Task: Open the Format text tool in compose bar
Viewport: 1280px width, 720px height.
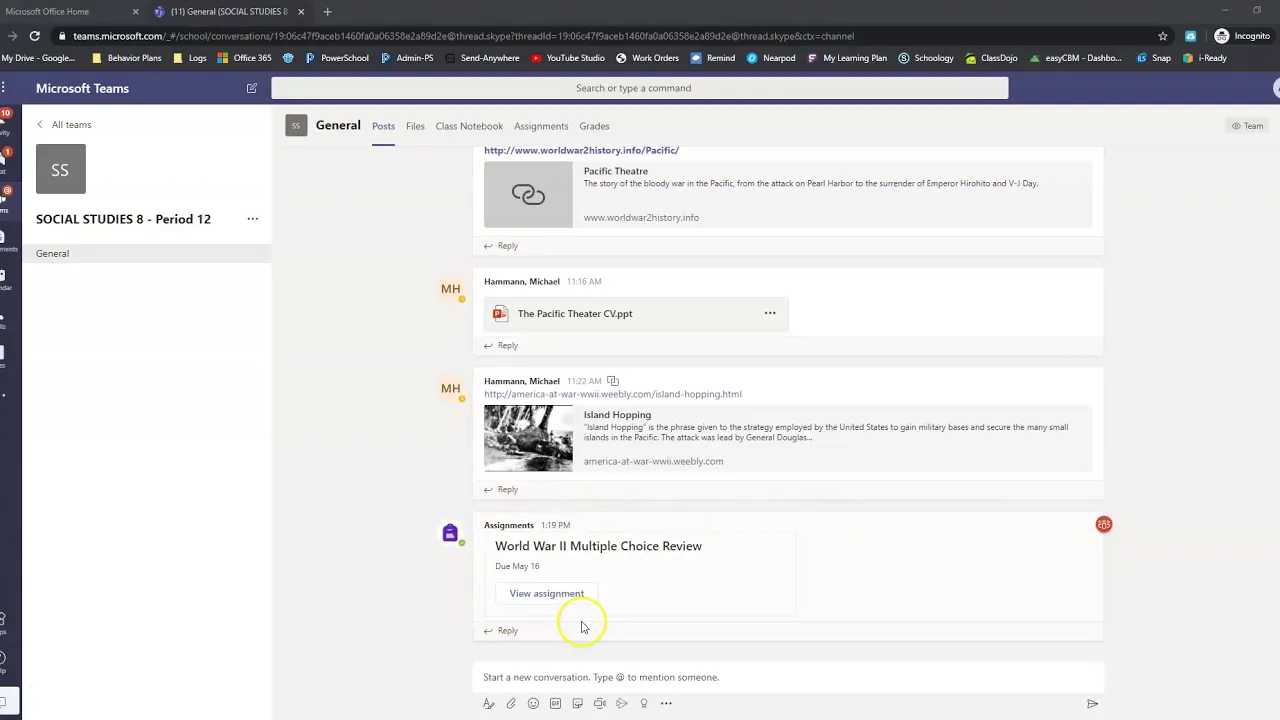Action: (489, 703)
